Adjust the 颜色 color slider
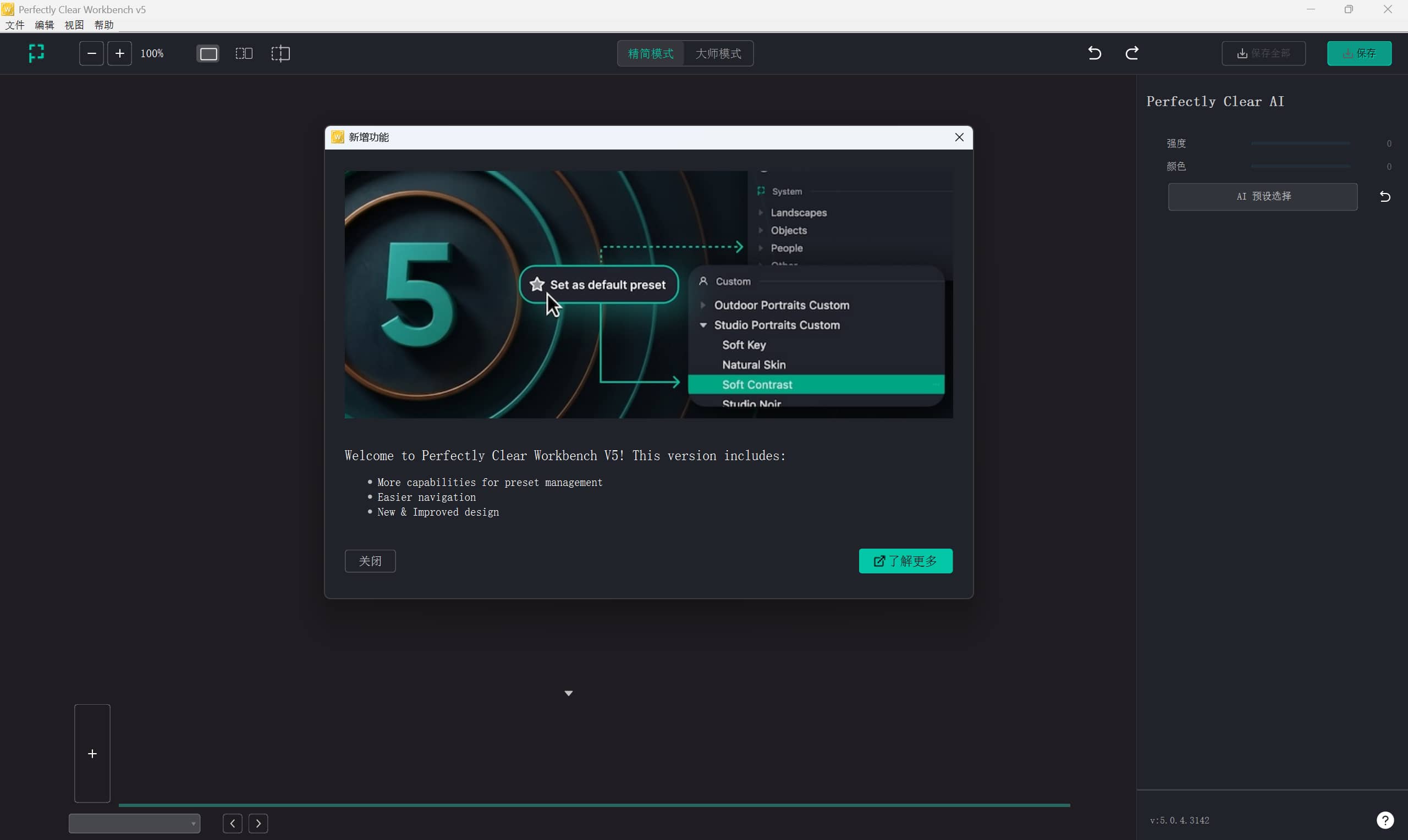 point(1300,167)
